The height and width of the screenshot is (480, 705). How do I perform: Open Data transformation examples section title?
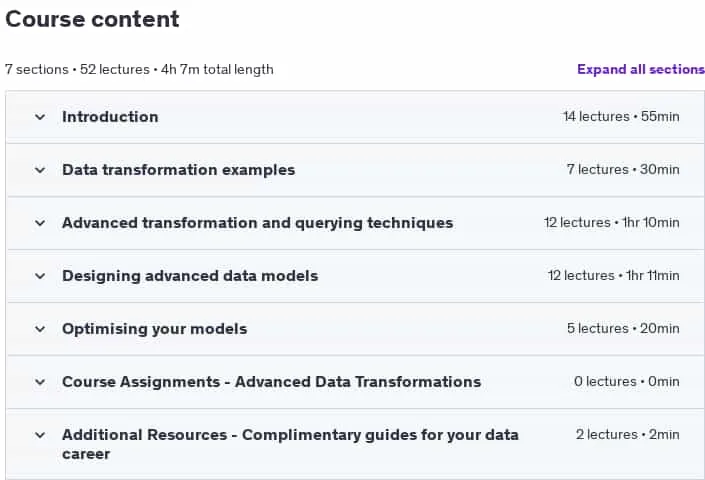pos(178,170)
